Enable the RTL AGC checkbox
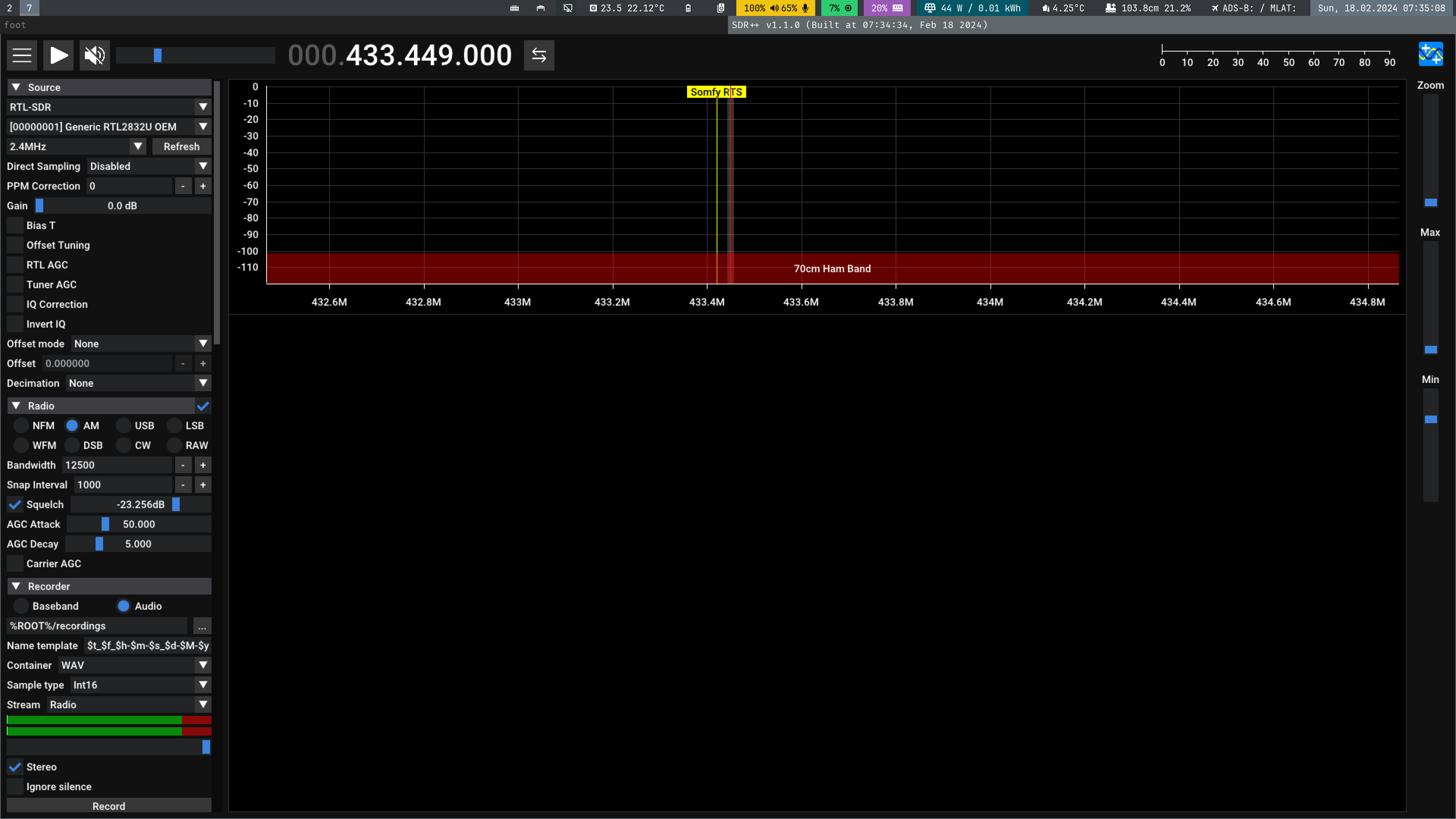Screen dimensions: 1456x819 15,265
